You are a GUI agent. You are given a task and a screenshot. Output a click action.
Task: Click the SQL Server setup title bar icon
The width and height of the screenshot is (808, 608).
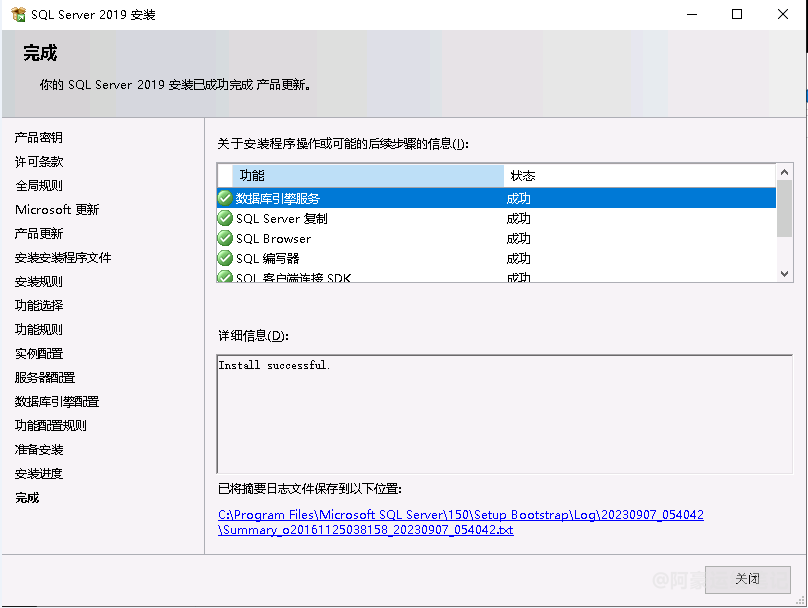click(x=18, y=14)
